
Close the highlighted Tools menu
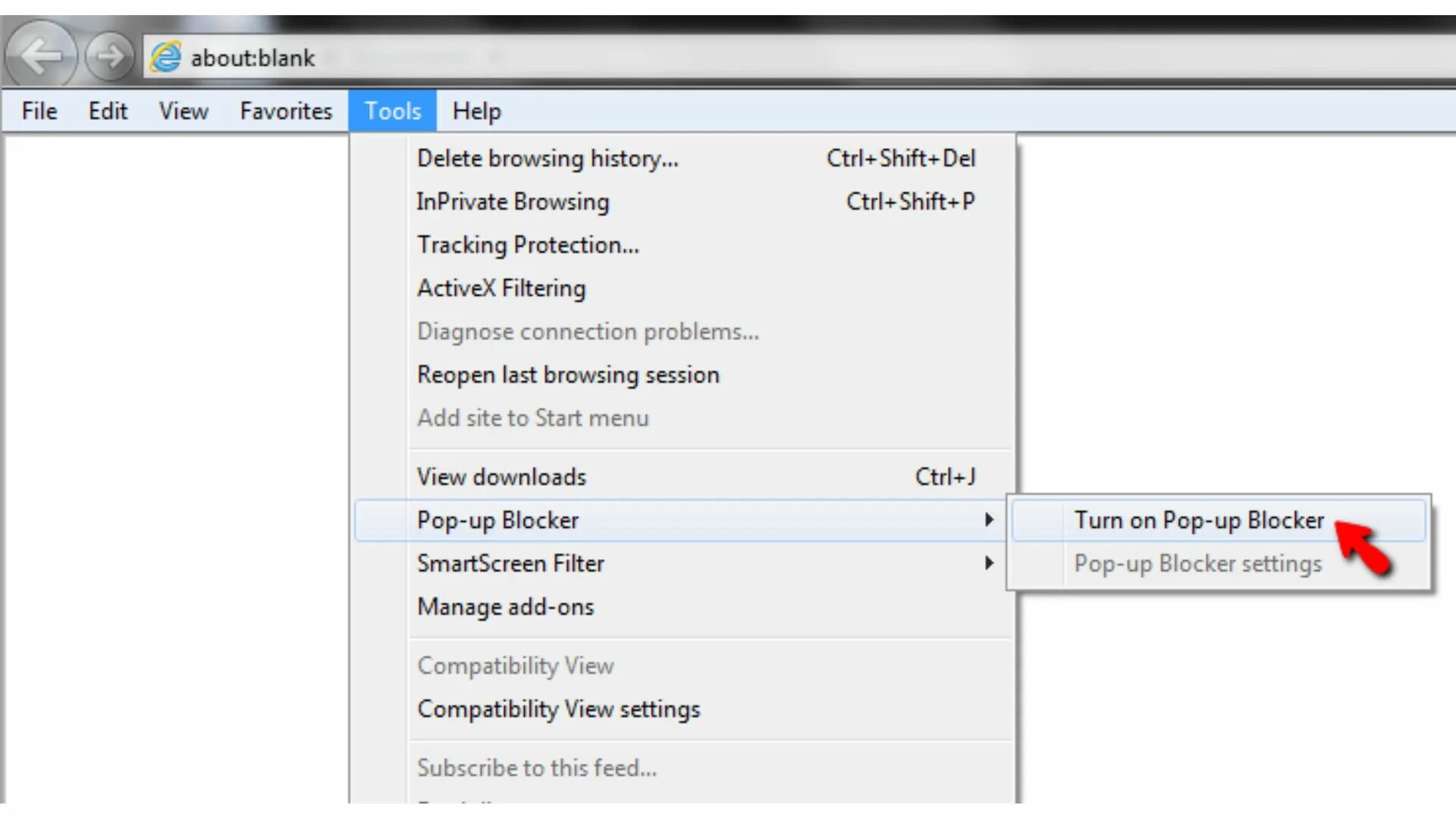pyautogui.click(x=392, y=111)
